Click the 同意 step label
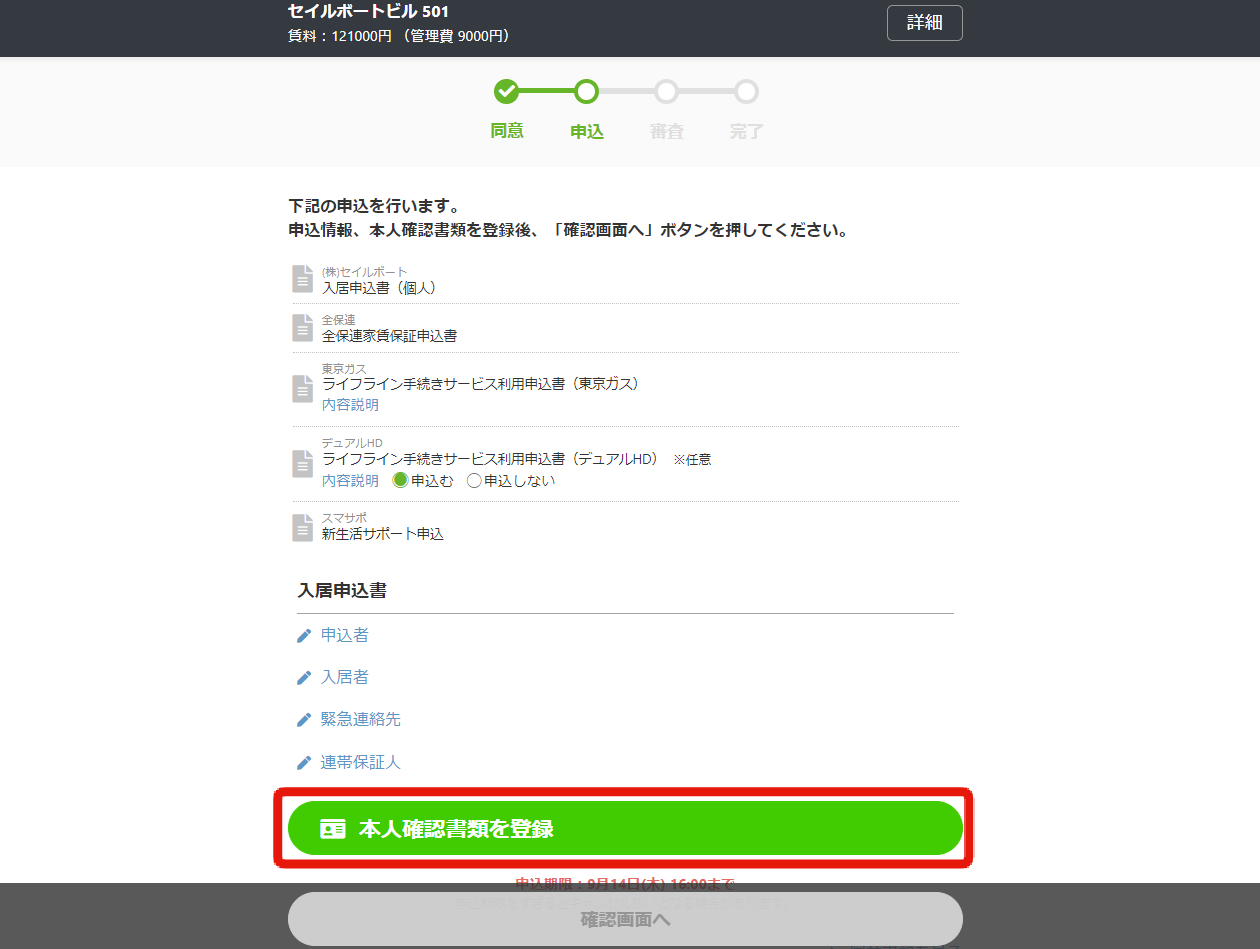The image size is (1260, 949). [x=507, y=131]
